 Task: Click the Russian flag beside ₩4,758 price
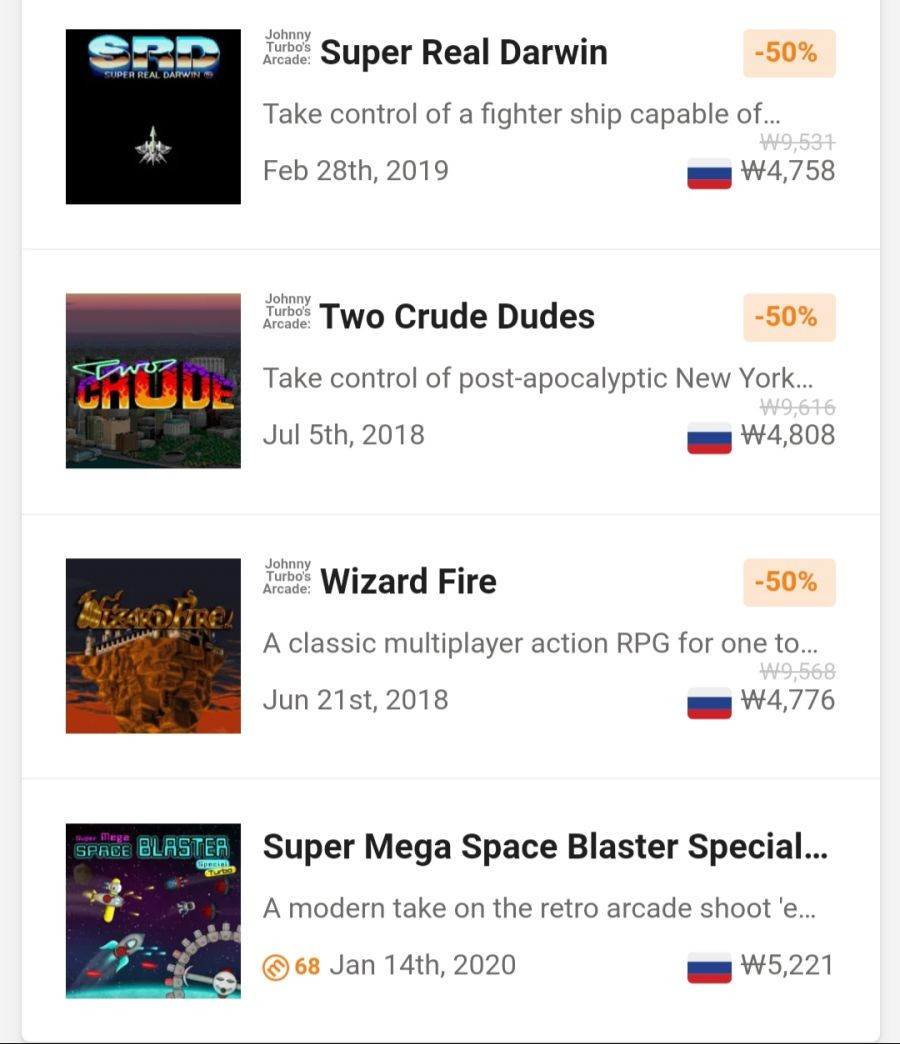pos(709,173)
